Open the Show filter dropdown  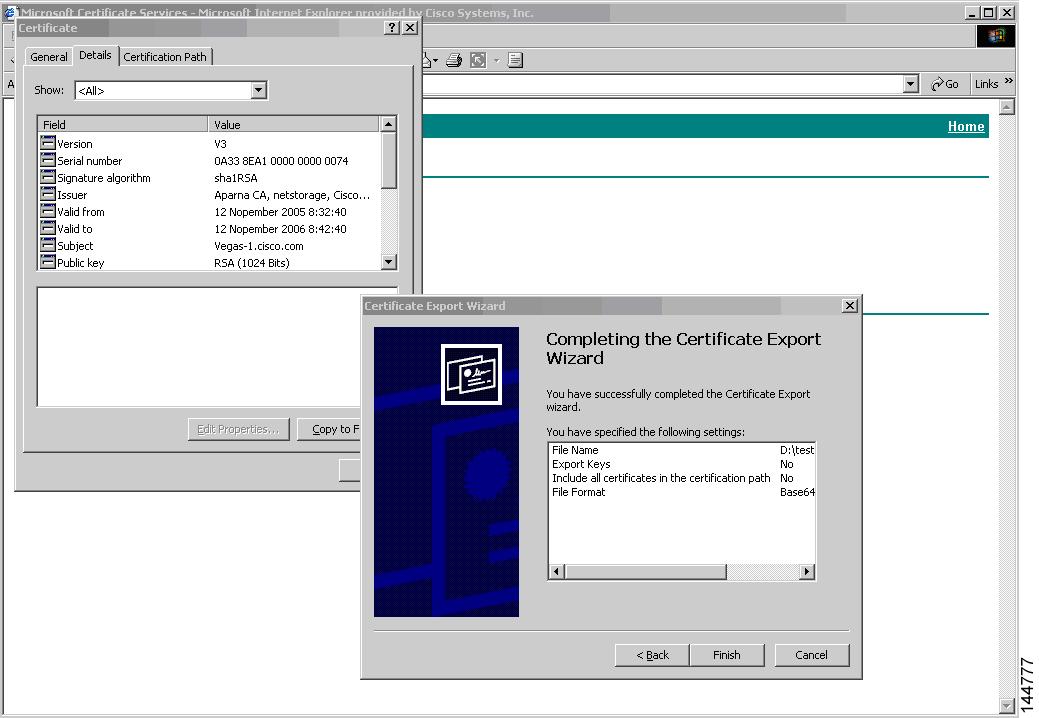[x=258, y=90]
